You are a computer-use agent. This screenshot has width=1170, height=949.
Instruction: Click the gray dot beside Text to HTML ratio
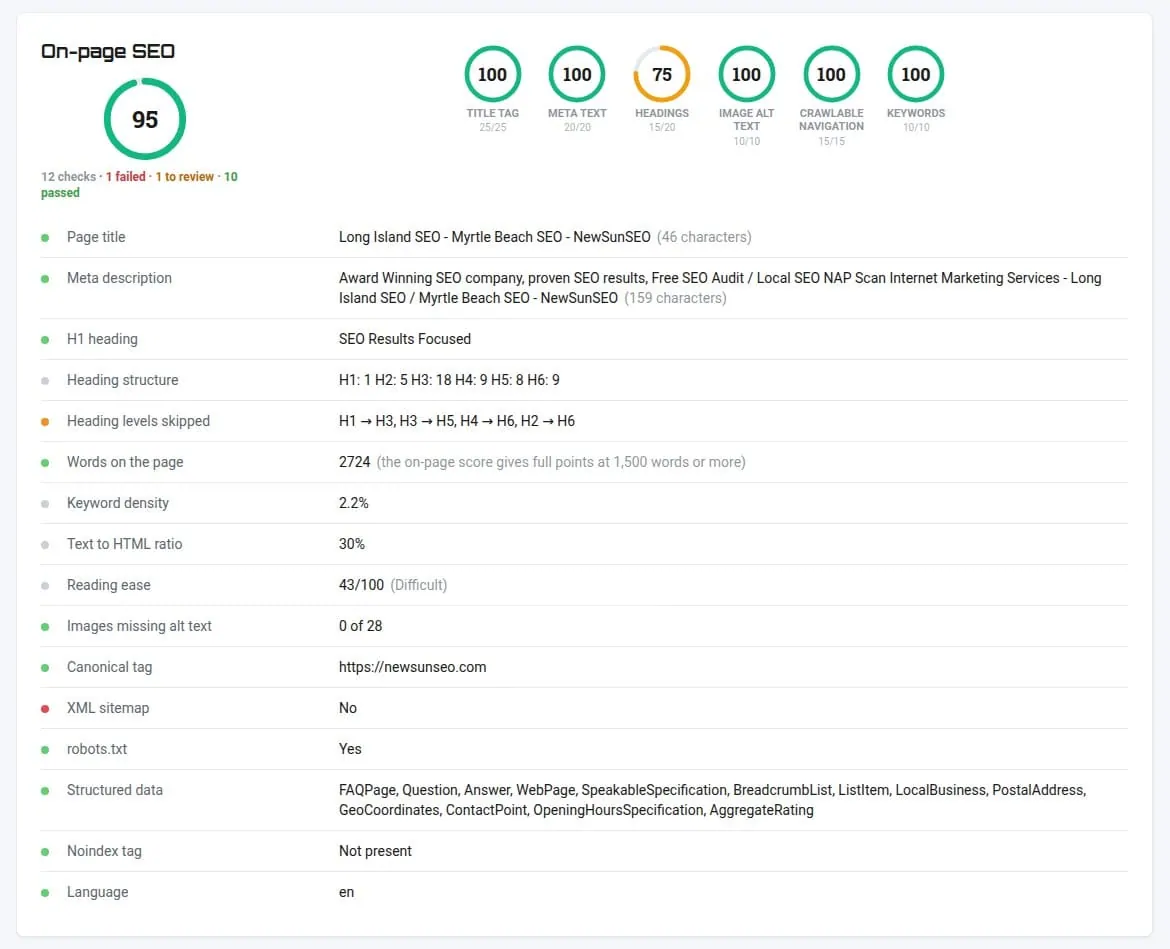(x=45, y=545)
